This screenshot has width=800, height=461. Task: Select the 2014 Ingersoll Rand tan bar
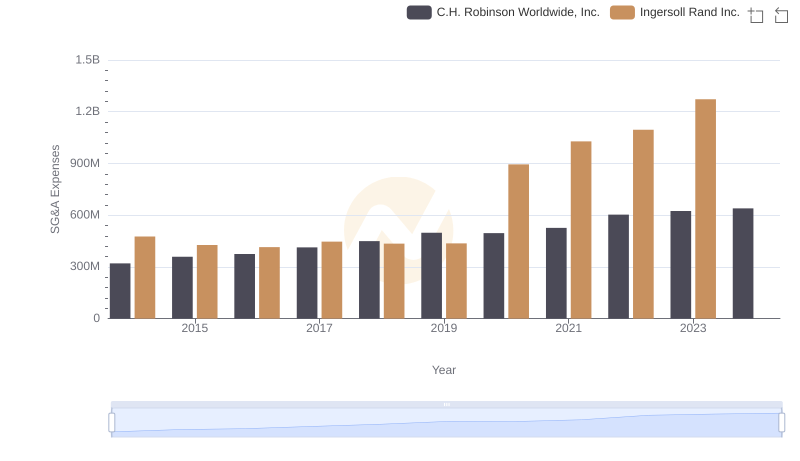(145, 278)
